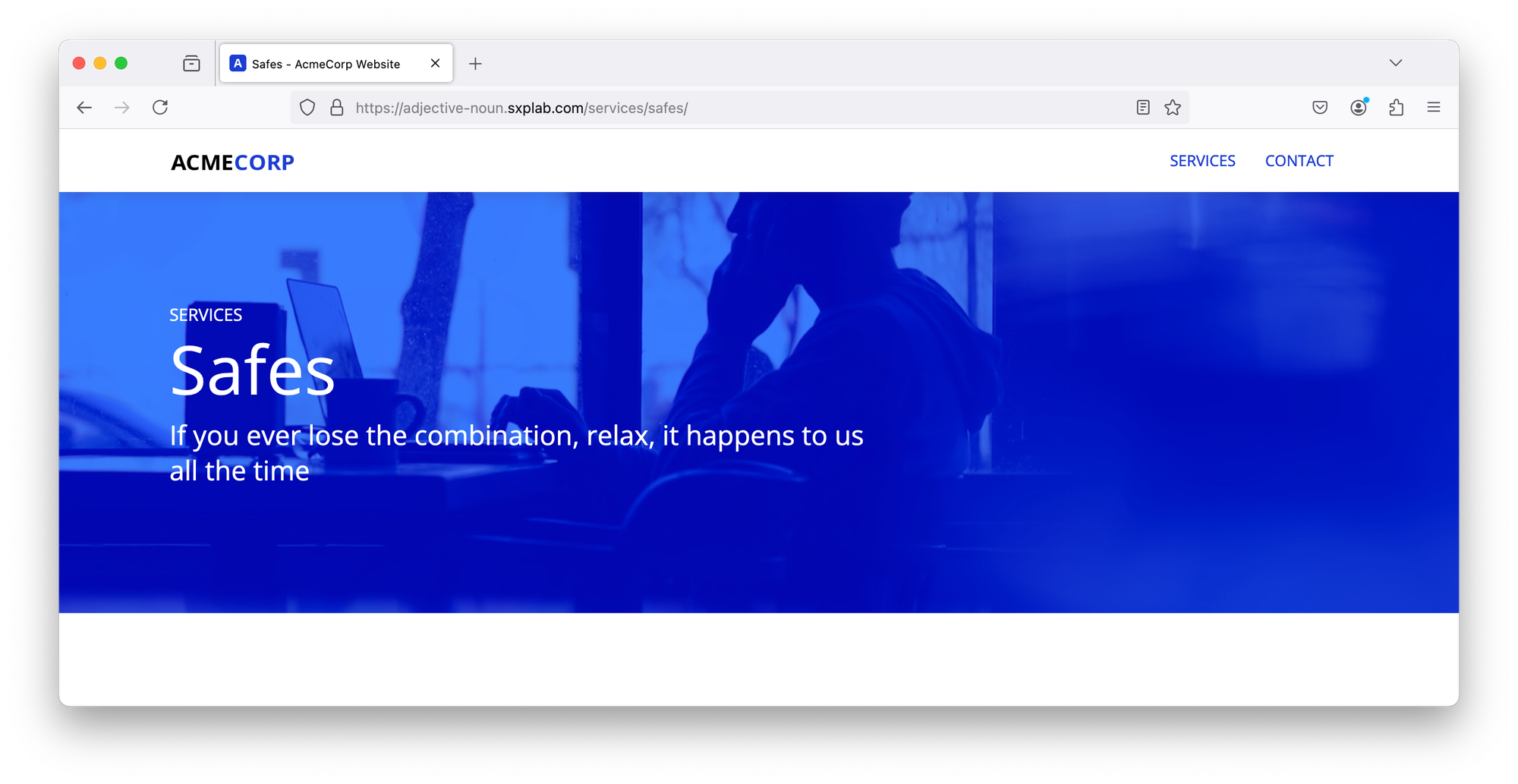Click the ACMECORP logo
This screenshot has height=784, width=1518.
(232, 162)
